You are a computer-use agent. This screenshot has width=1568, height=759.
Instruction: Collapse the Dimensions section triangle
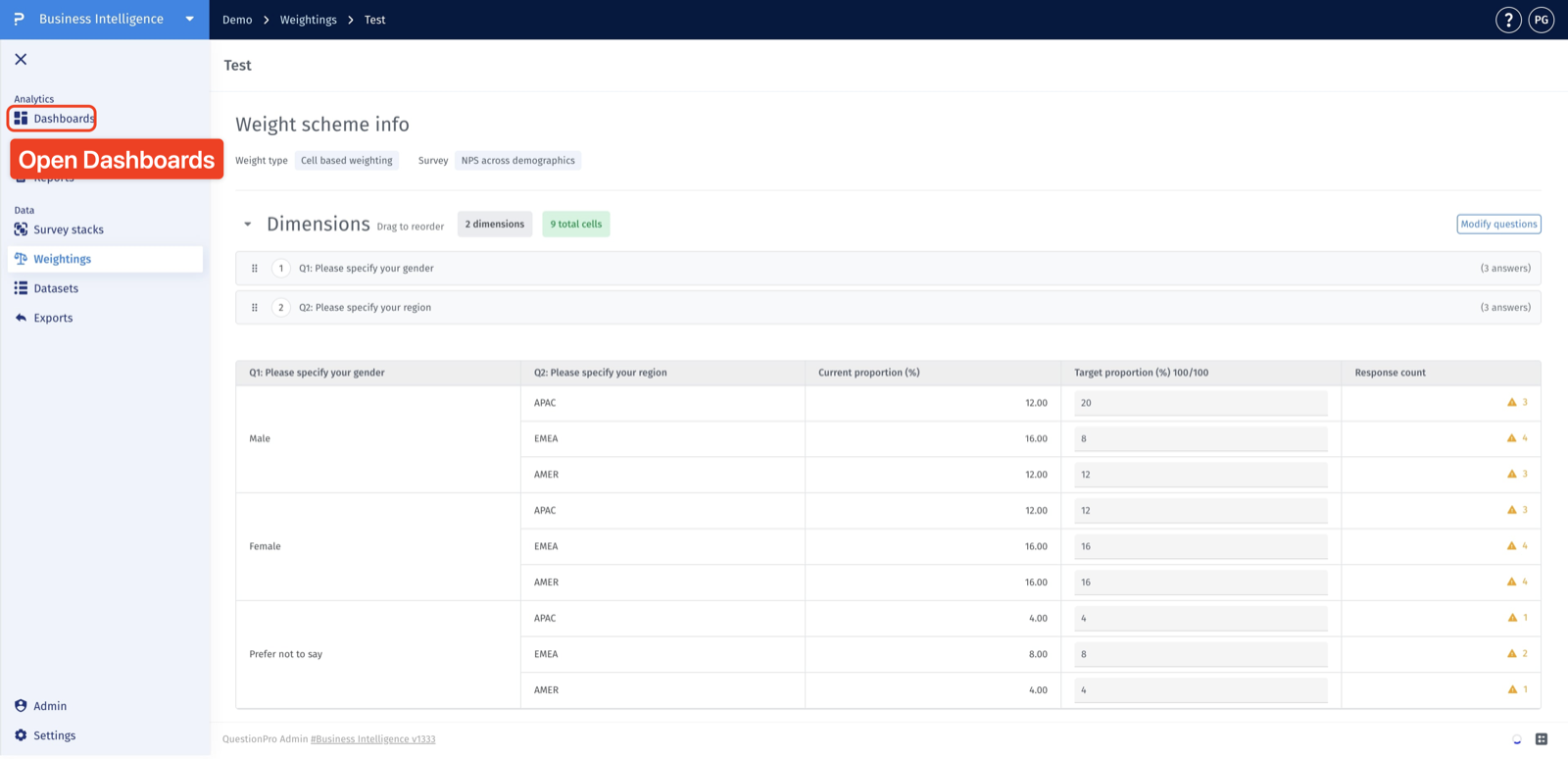[x=248, y=225]
